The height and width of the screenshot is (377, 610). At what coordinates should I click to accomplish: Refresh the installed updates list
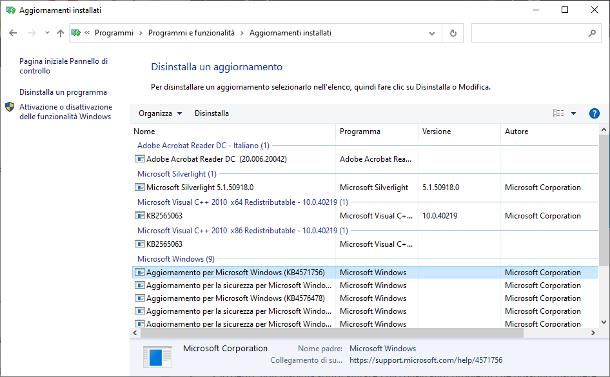(453, 33)
